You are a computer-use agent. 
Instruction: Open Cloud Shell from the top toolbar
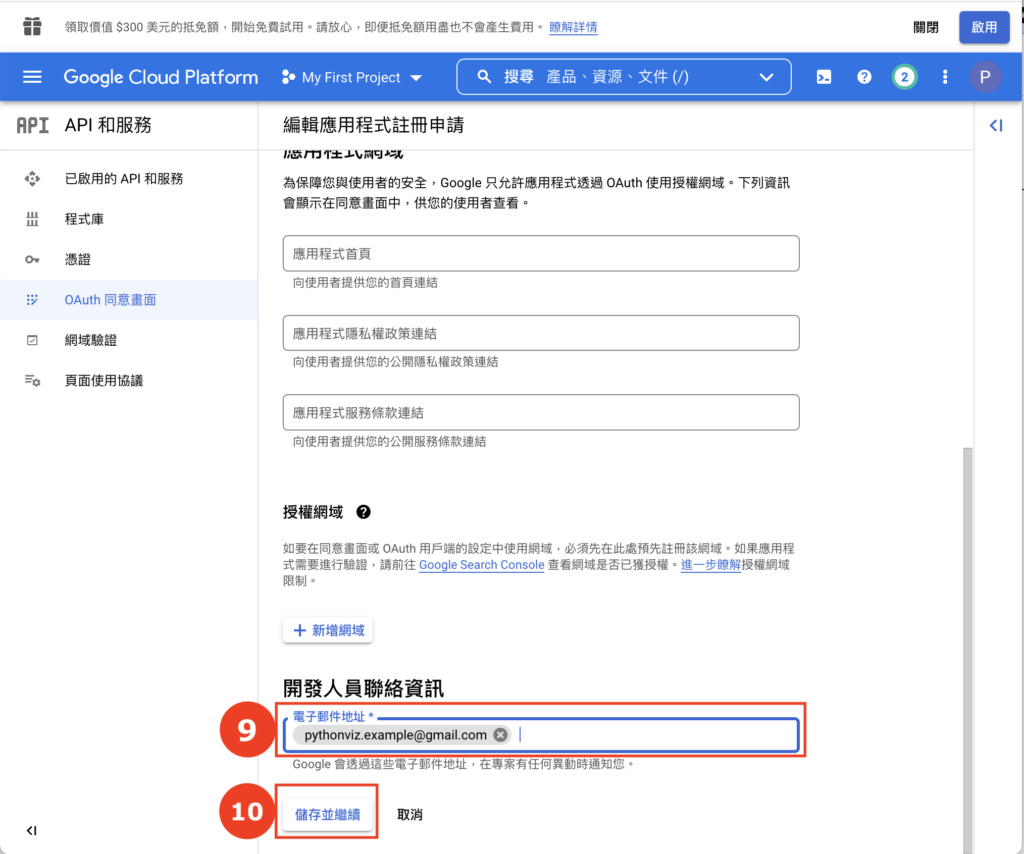(823, 76)
